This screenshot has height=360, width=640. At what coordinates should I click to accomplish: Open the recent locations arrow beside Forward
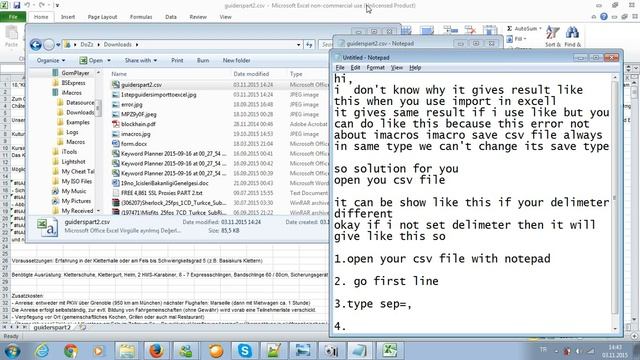point(58,44)
